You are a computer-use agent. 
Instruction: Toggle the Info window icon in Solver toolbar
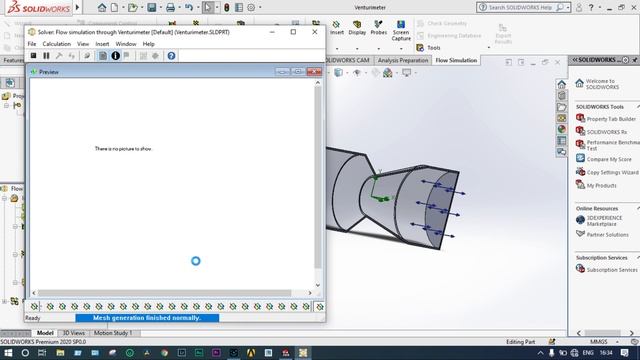click(116, 56)
